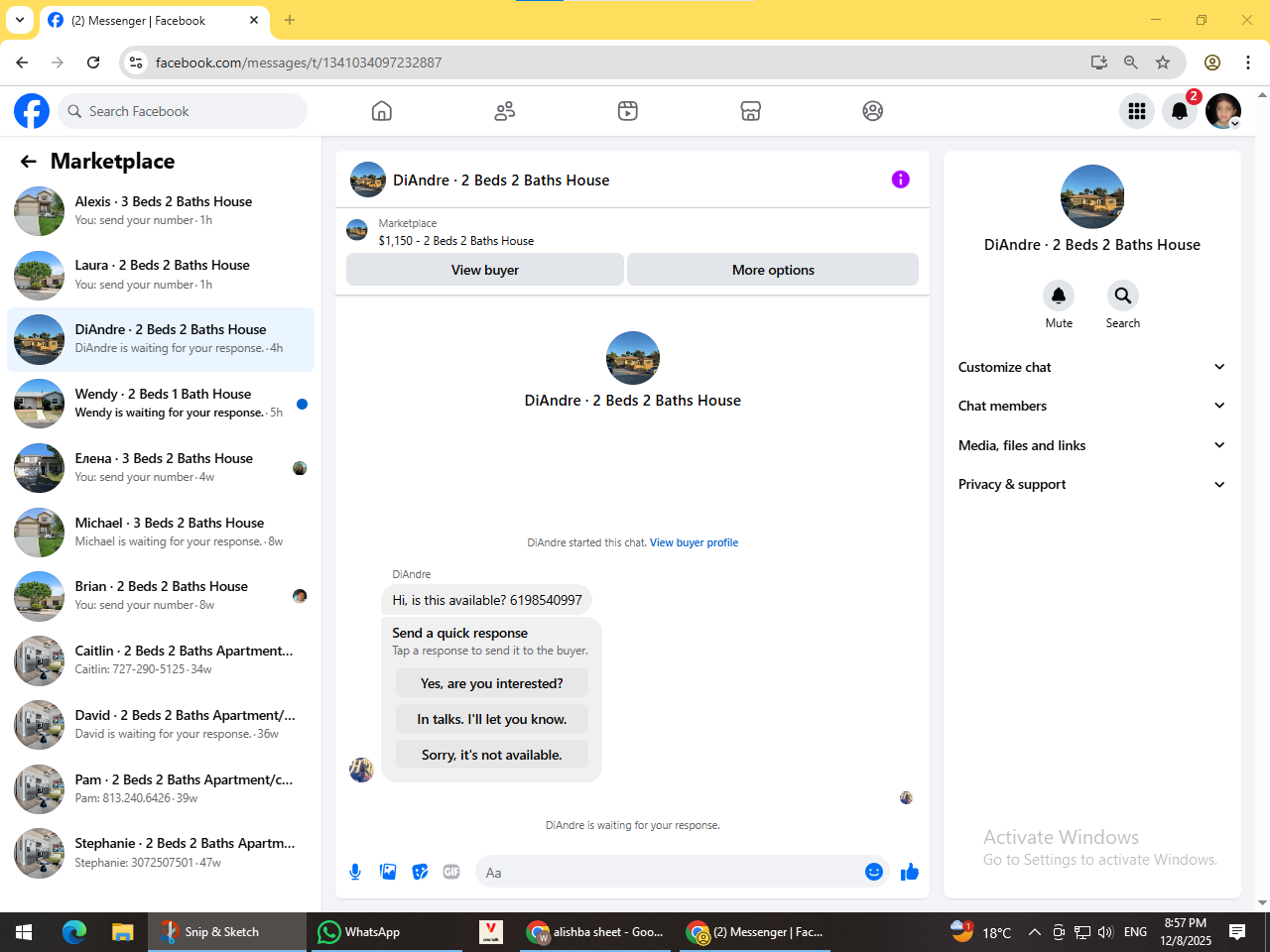Open Microsoft Edge from the taskbar

coord(74,932)
